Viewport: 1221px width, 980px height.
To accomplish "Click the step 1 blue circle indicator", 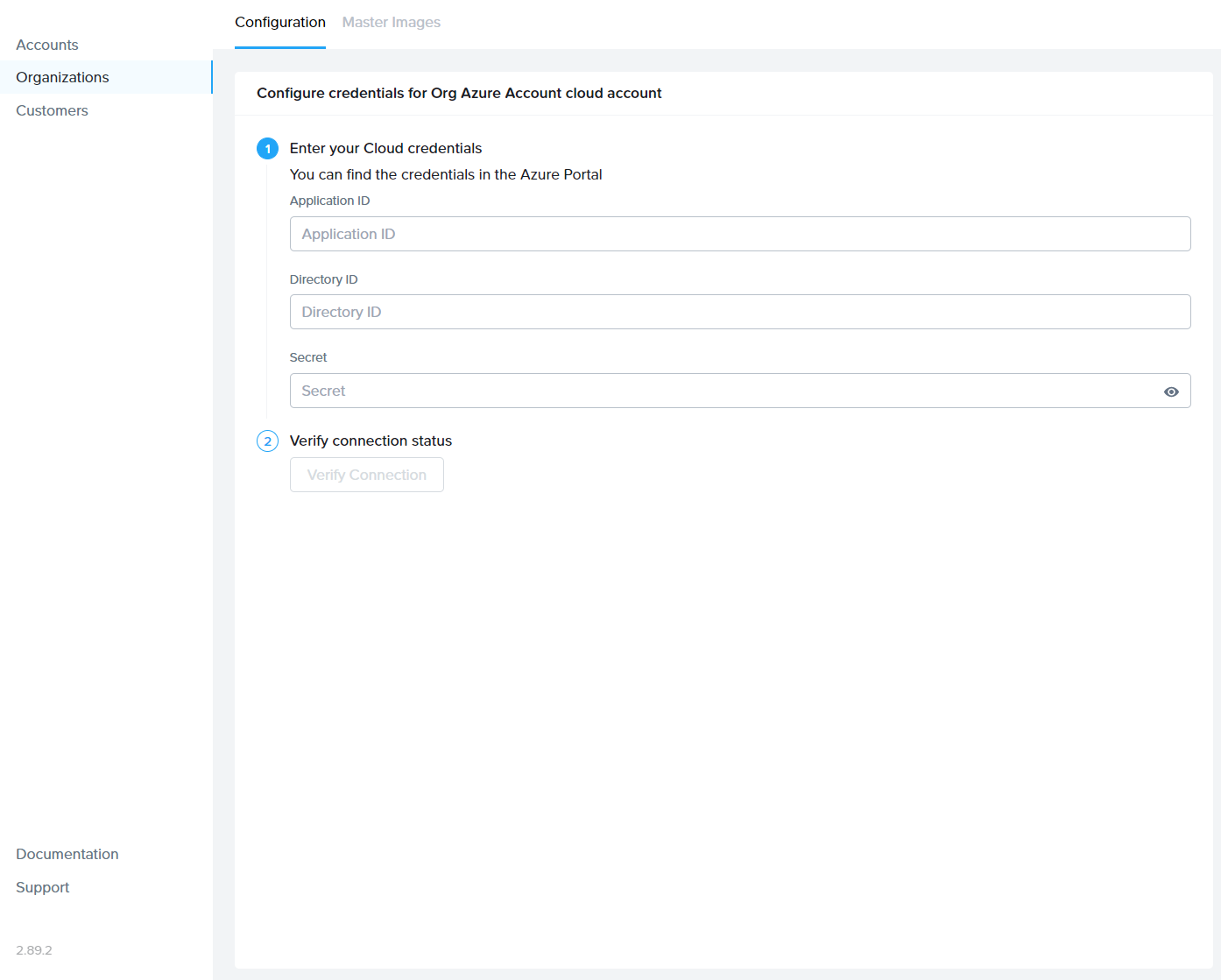I will coord(267,148).
